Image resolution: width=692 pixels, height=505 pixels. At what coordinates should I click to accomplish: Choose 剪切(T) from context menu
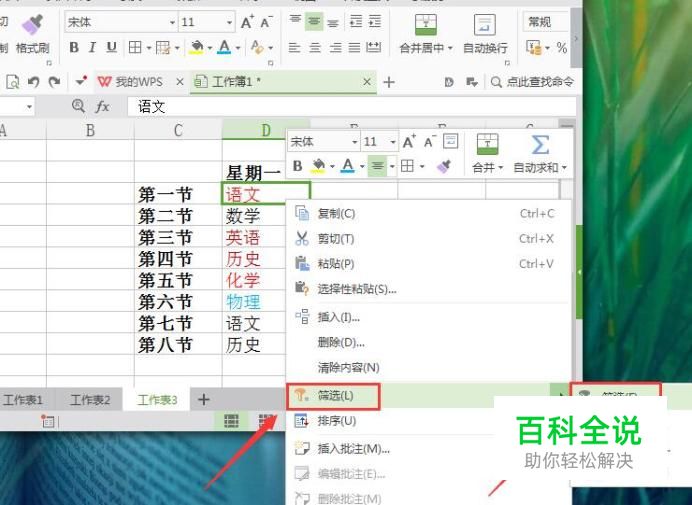428,239
